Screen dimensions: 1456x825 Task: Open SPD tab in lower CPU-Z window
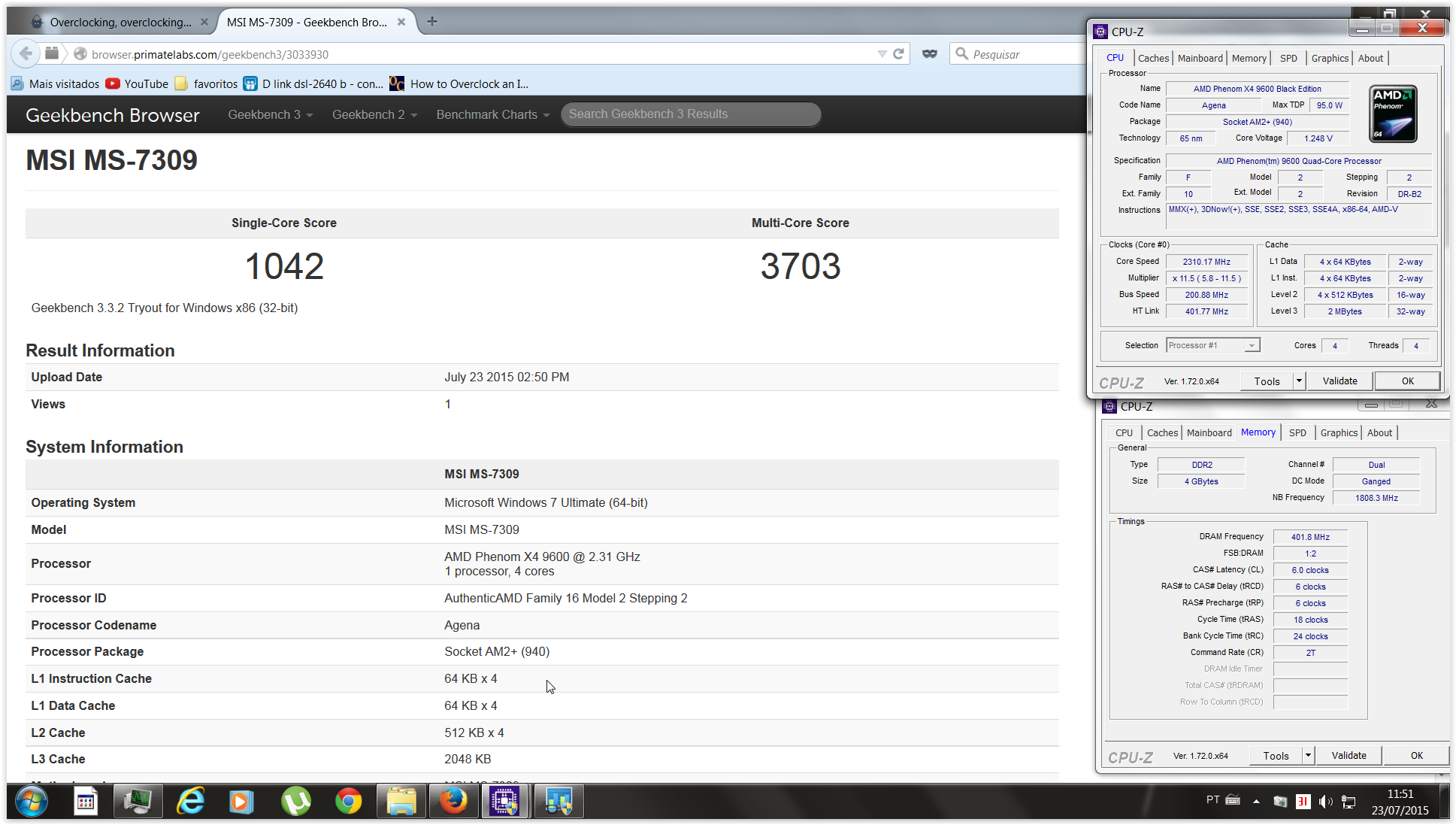click(1297, 432)
